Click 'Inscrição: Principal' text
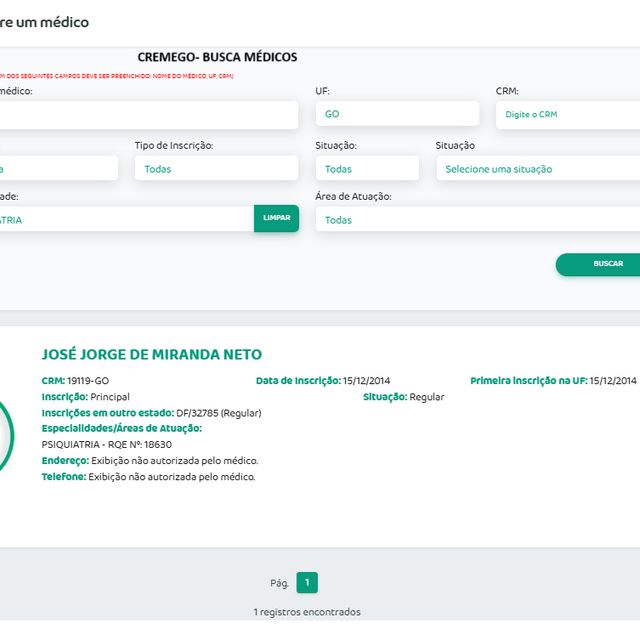 [x=86, y=397]
